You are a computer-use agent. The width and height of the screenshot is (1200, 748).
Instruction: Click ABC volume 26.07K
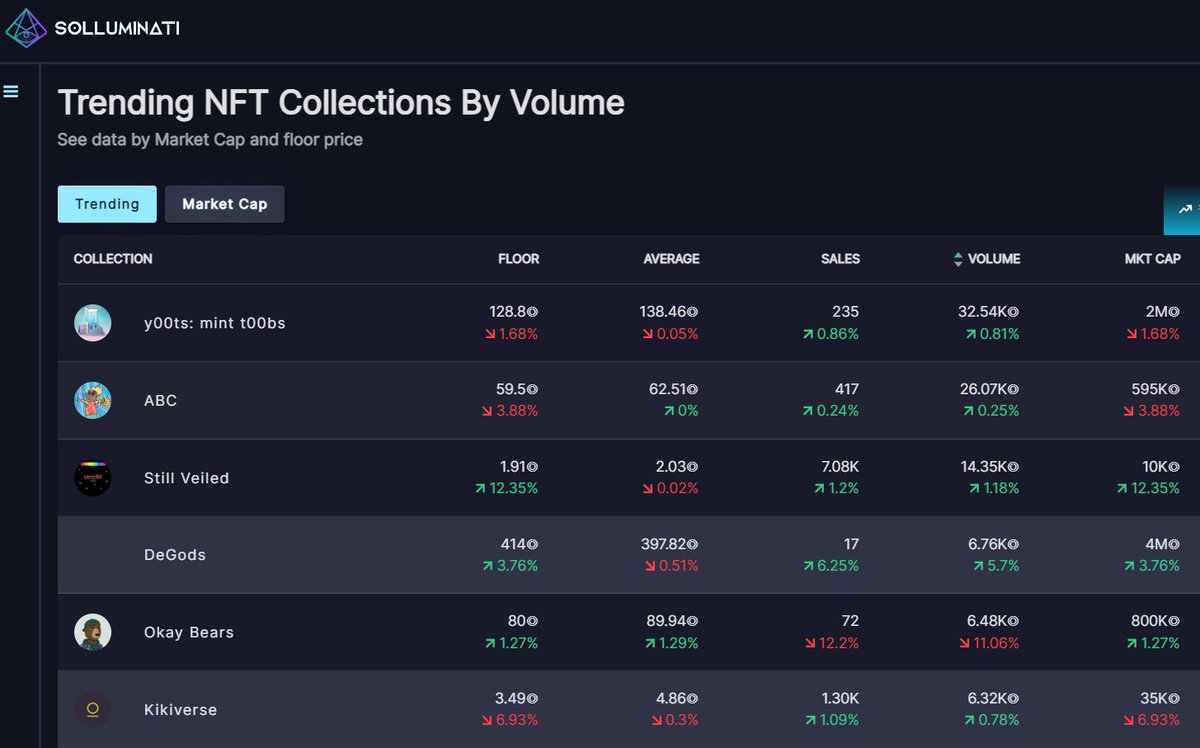[989, 389]
